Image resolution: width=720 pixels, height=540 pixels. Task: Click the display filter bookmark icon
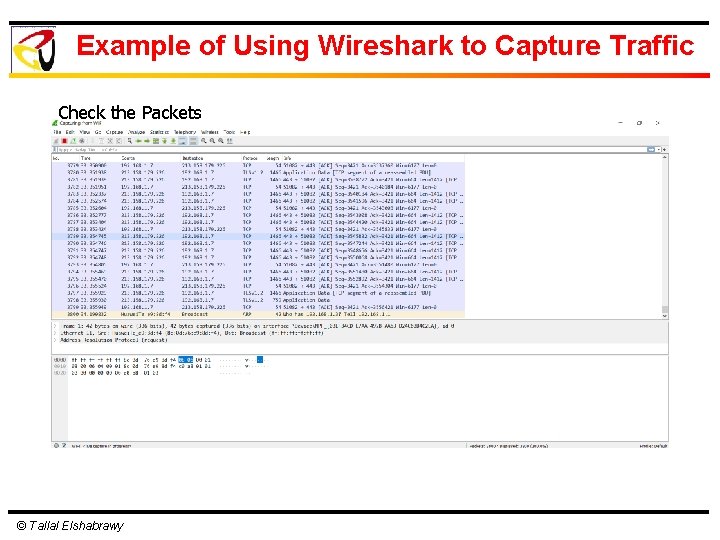55,150
